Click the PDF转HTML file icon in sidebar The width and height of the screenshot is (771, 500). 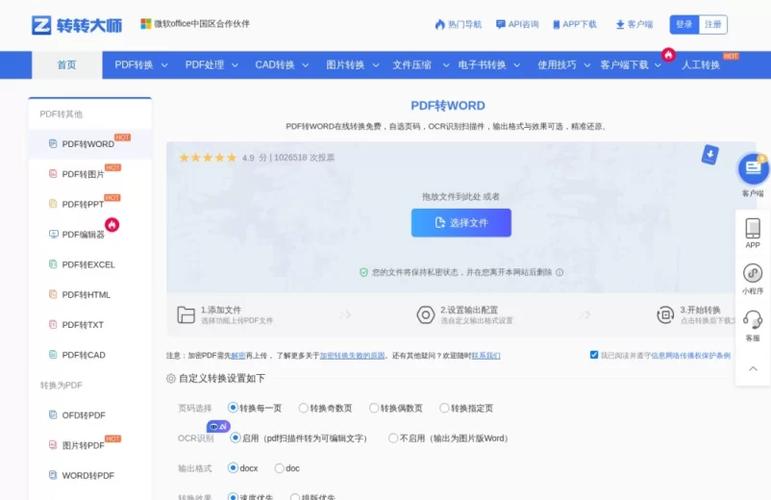click(x=53, y=294)
